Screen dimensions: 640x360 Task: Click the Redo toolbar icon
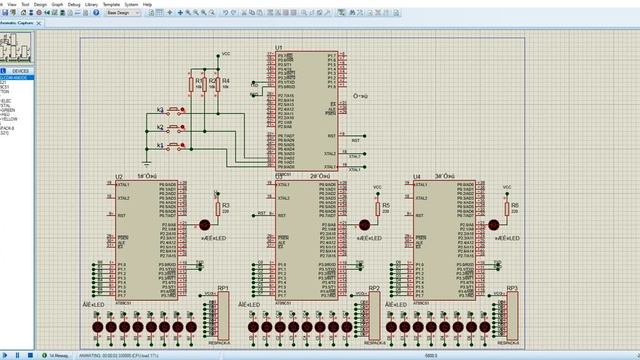pos(233,13)
